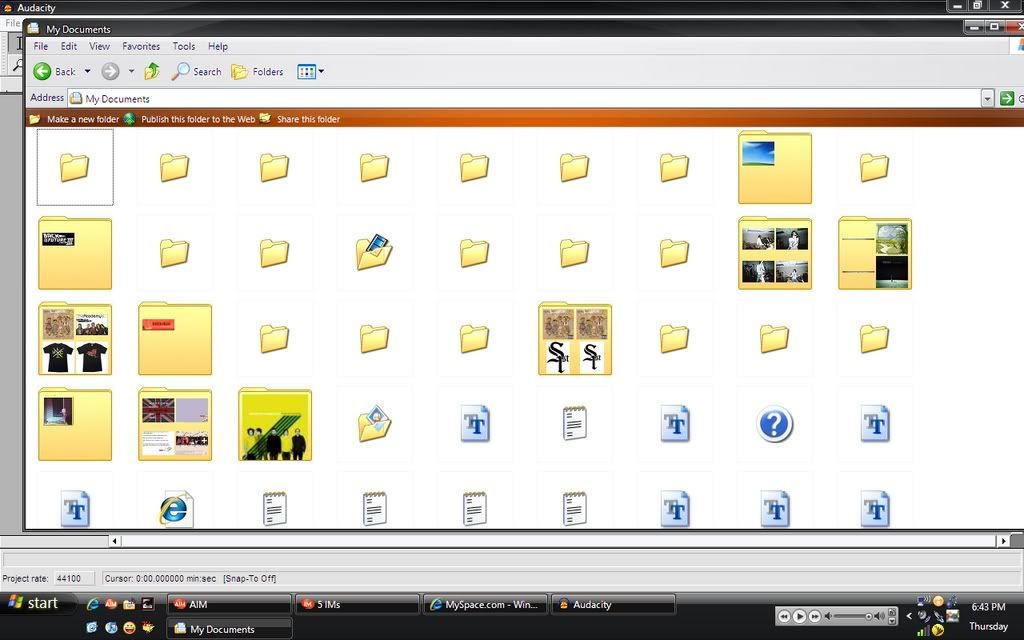This screenshot has width=1024, height=640.
Task: Click 'Publish this folder to the Web'
Action: (198, 119)
